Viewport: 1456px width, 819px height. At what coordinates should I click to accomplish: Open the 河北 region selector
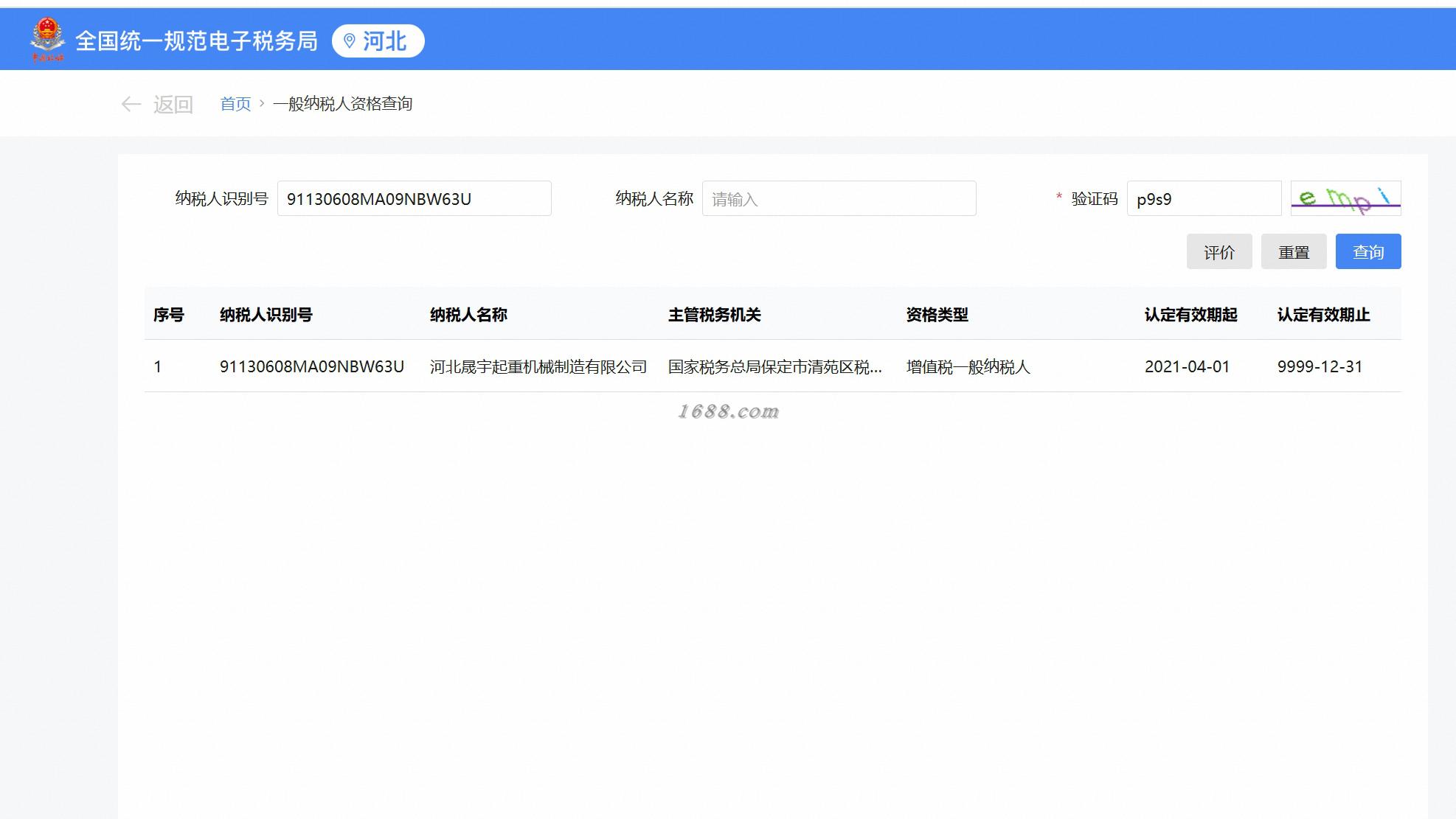(x=384, y=41)
